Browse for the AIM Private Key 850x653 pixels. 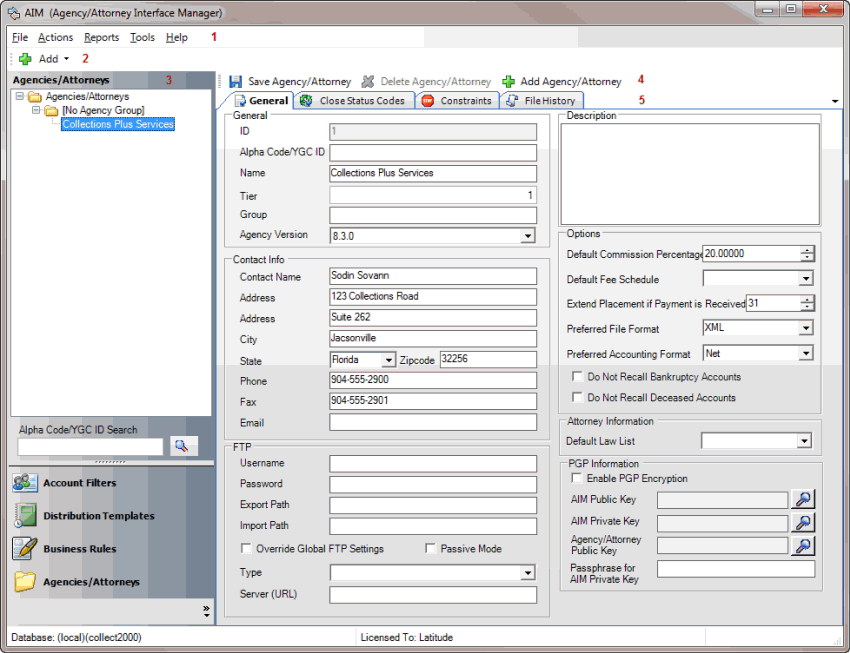(802, 522)
